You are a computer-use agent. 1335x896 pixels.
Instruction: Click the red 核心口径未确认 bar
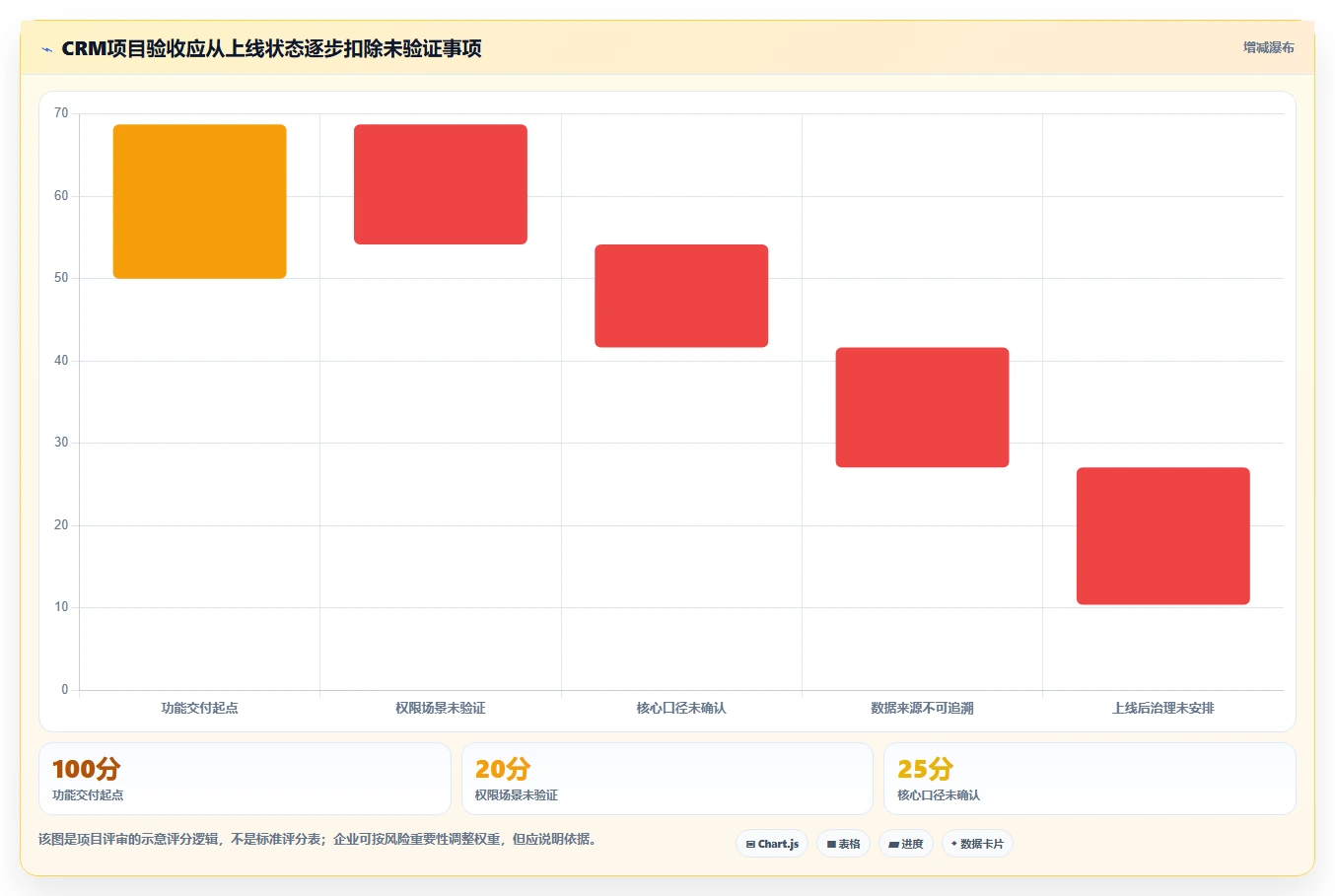(x=681, y=296)
